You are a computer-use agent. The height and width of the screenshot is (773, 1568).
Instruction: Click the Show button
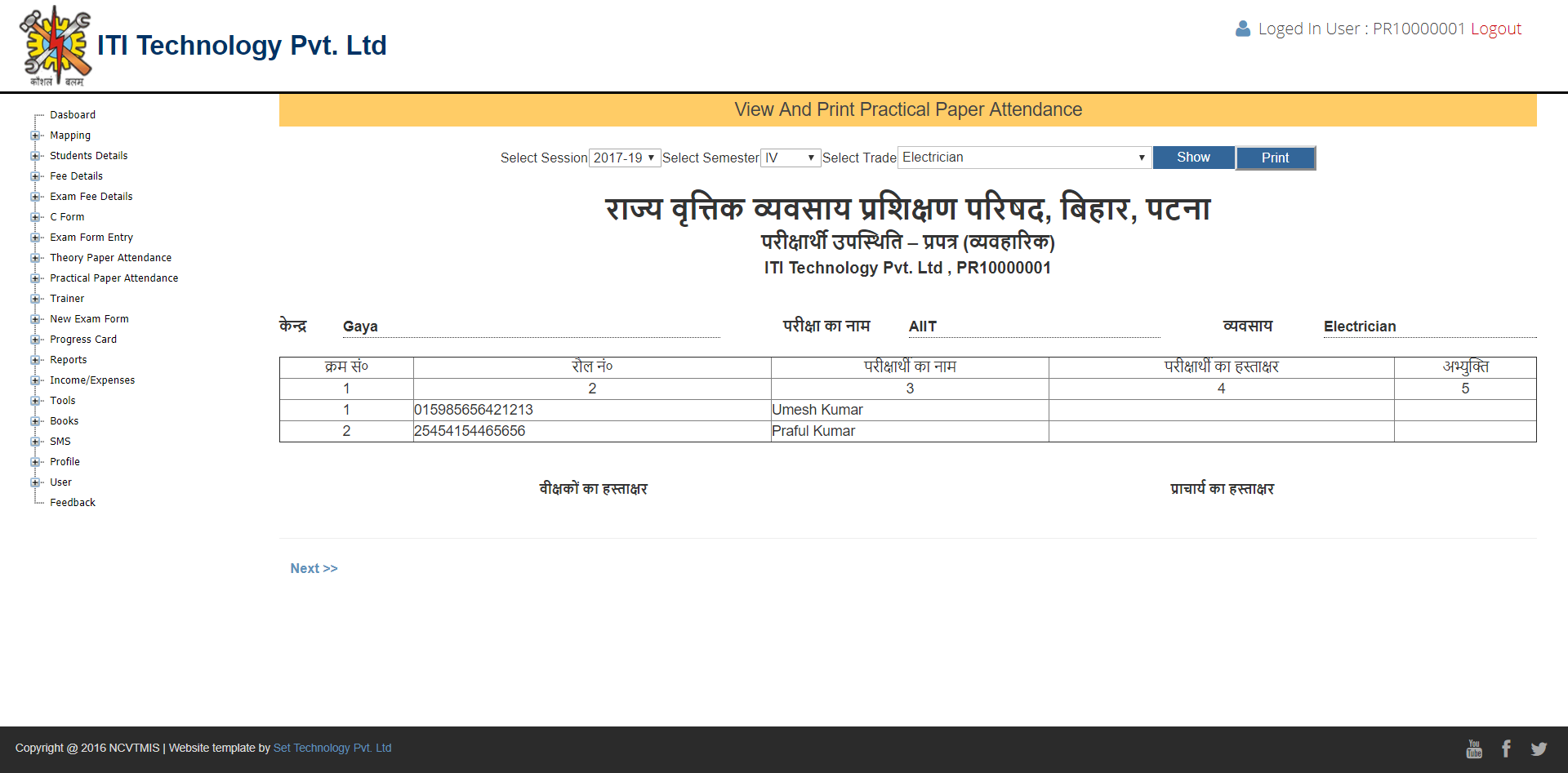(x=1193, y=158)
